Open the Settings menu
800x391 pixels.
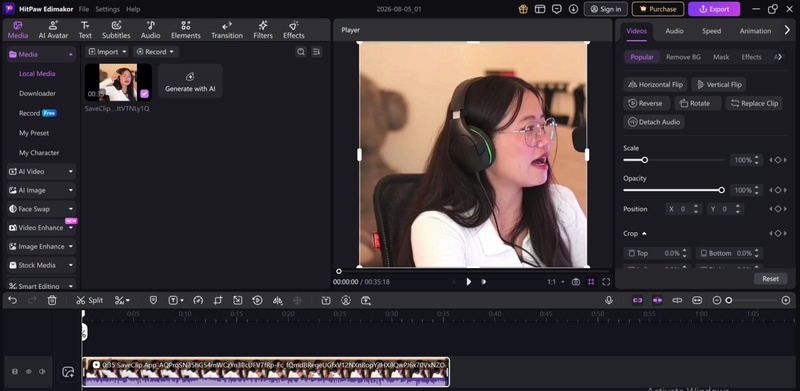107,9
